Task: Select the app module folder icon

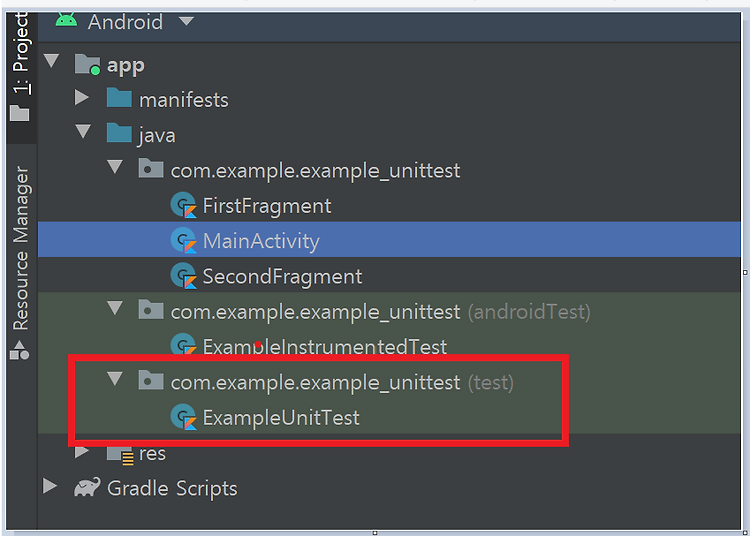Action: (x=88, y=64)
